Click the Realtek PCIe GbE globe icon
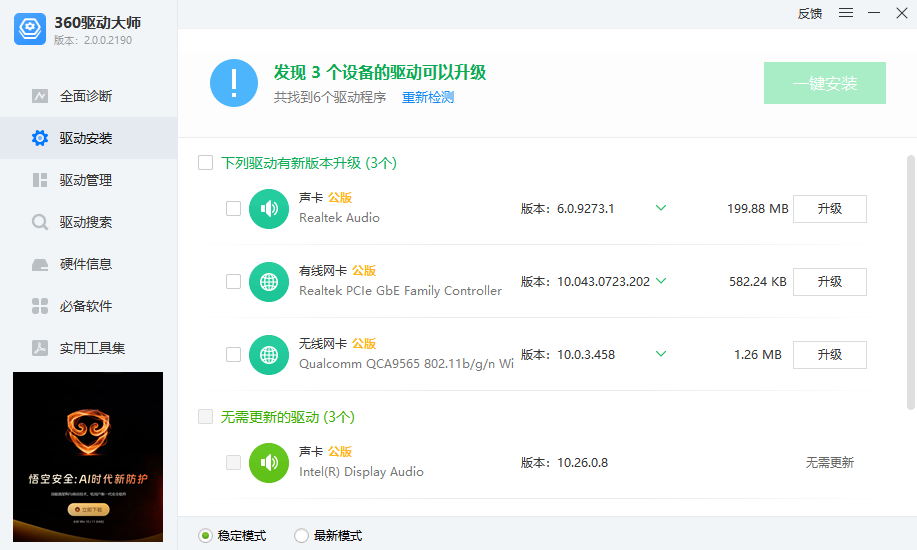Image resolution: width=917 pixels, height=550 pixels. [x=269, y=282]
